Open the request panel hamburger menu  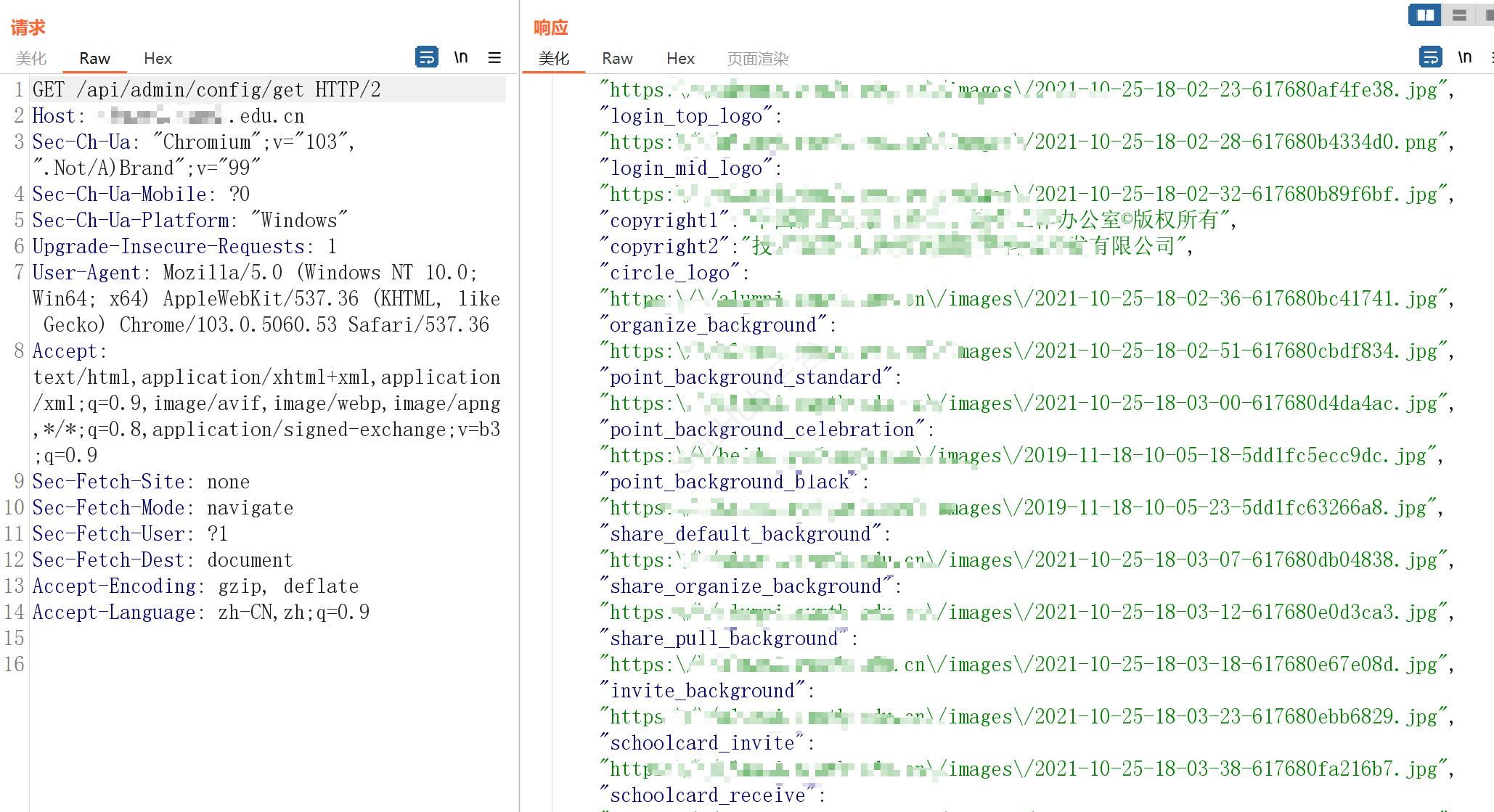(x=494, y=57)
